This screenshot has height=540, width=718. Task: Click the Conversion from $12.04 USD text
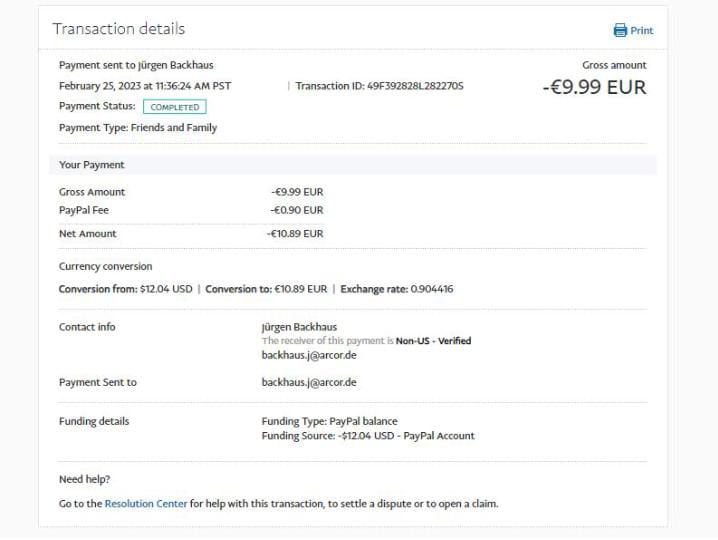125,289
